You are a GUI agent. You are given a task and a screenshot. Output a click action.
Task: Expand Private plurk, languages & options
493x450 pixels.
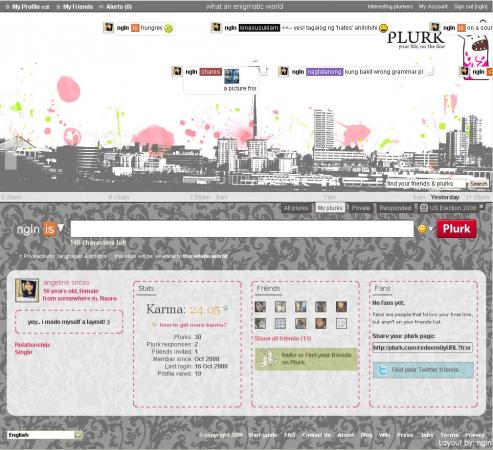click(64, 256)
